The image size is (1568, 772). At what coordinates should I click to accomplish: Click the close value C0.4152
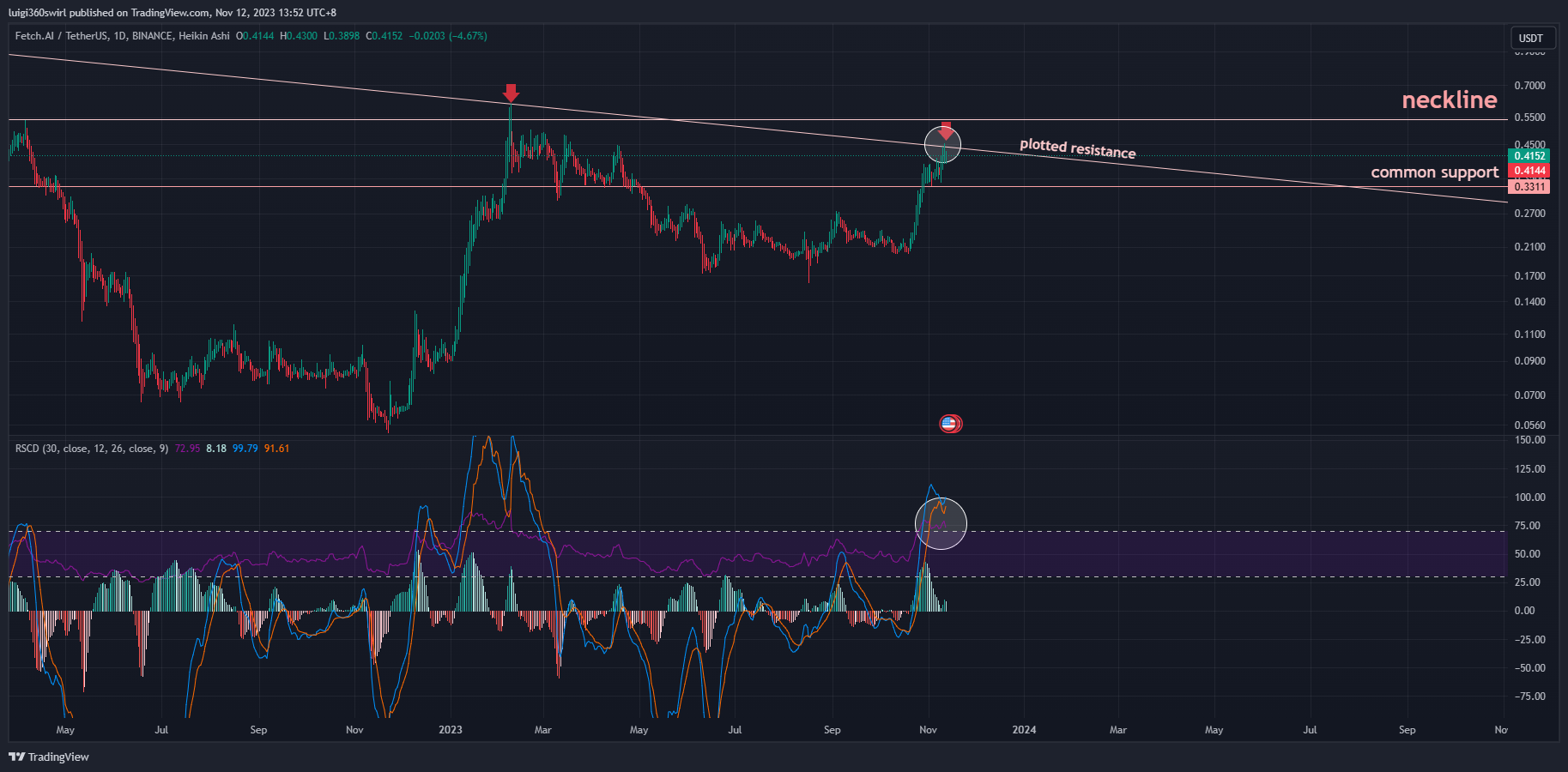384,36
